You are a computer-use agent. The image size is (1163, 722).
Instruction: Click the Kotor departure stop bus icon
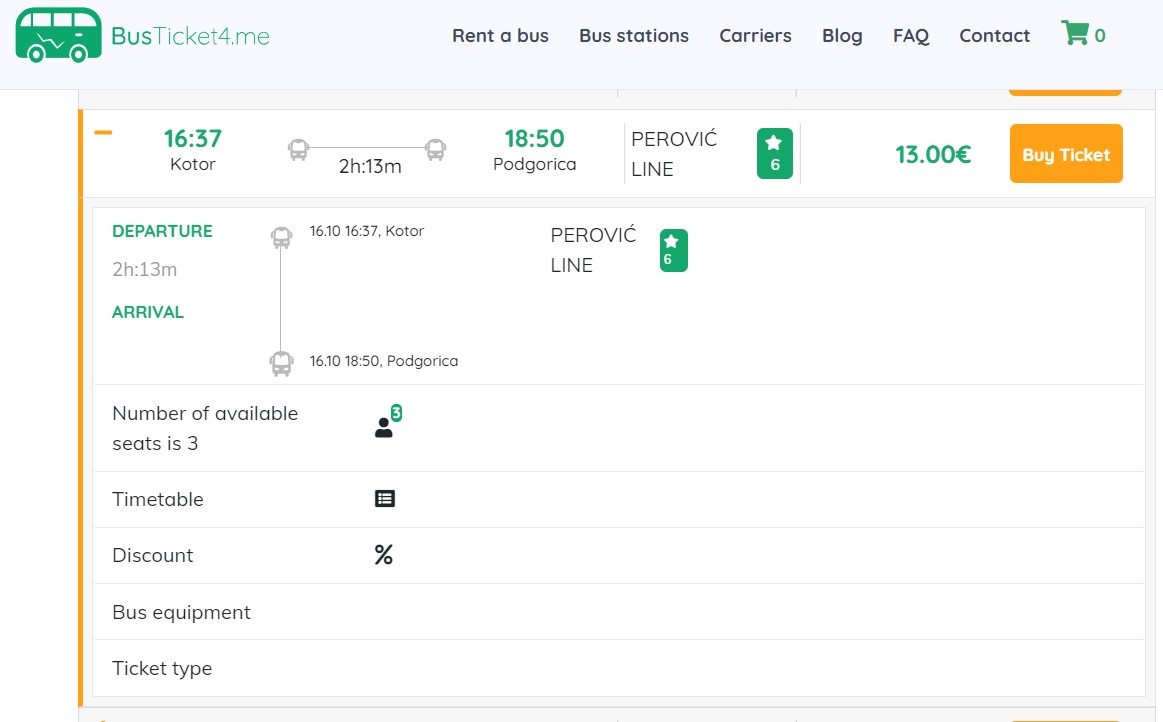pyautogui.click(x=281, y=237)
